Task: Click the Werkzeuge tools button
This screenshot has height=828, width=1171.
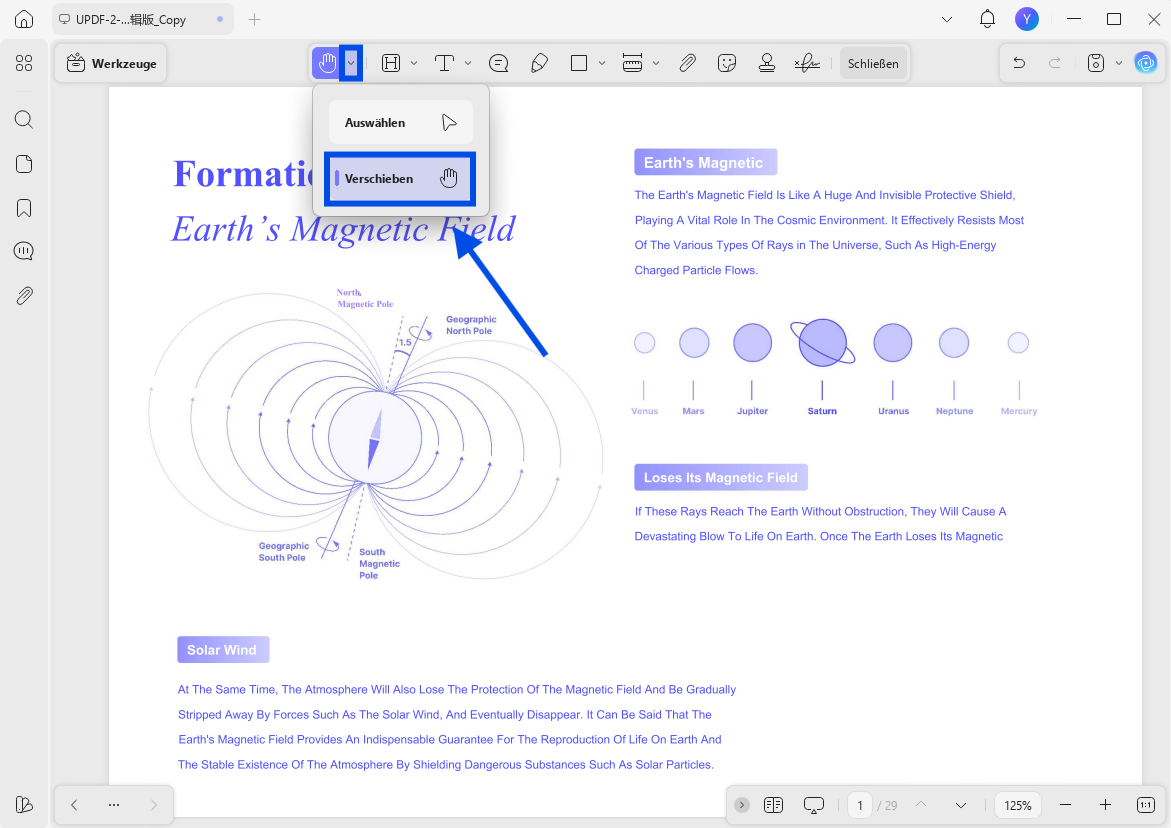Action: coord(111,63)
